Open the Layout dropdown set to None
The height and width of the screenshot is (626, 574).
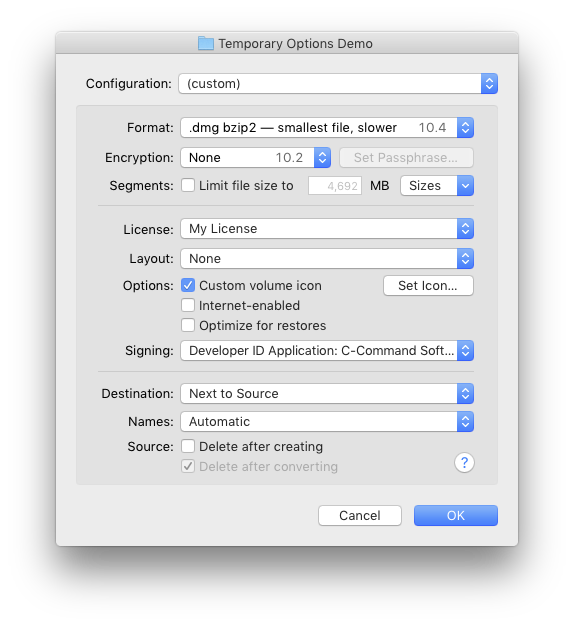click(x=327, y=259)
